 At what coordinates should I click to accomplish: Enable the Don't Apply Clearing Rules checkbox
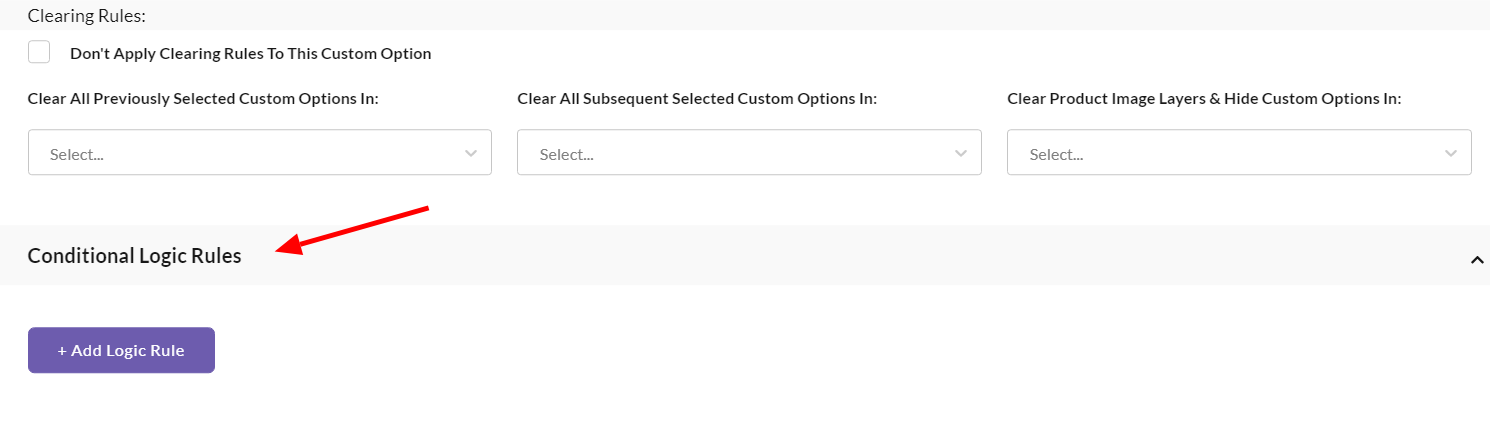[x=39, y=52]
